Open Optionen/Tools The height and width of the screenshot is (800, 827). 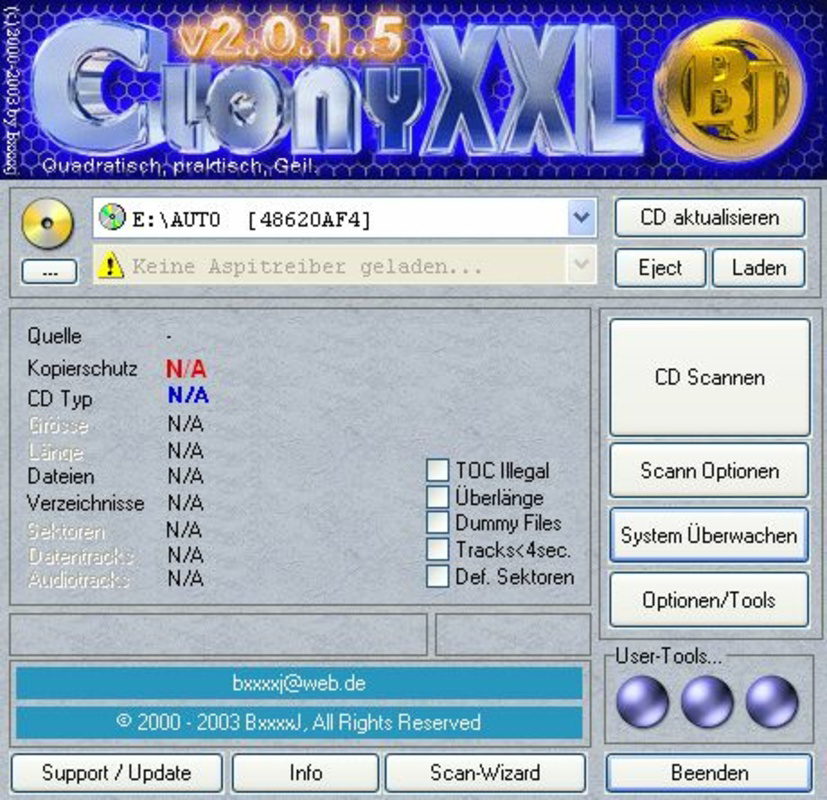tap(709, 600)
